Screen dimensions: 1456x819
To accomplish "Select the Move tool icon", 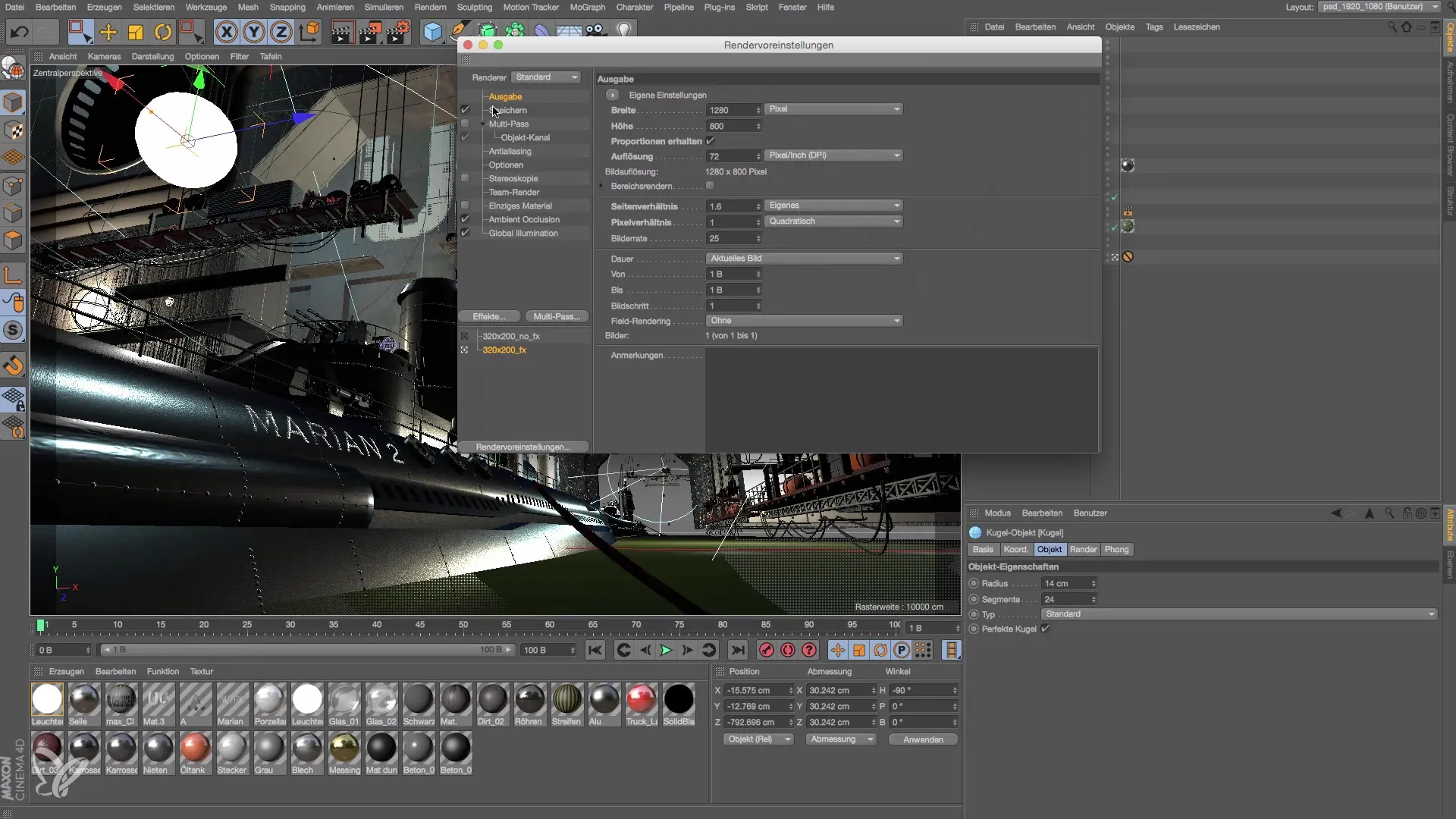I will coord(108,32).
